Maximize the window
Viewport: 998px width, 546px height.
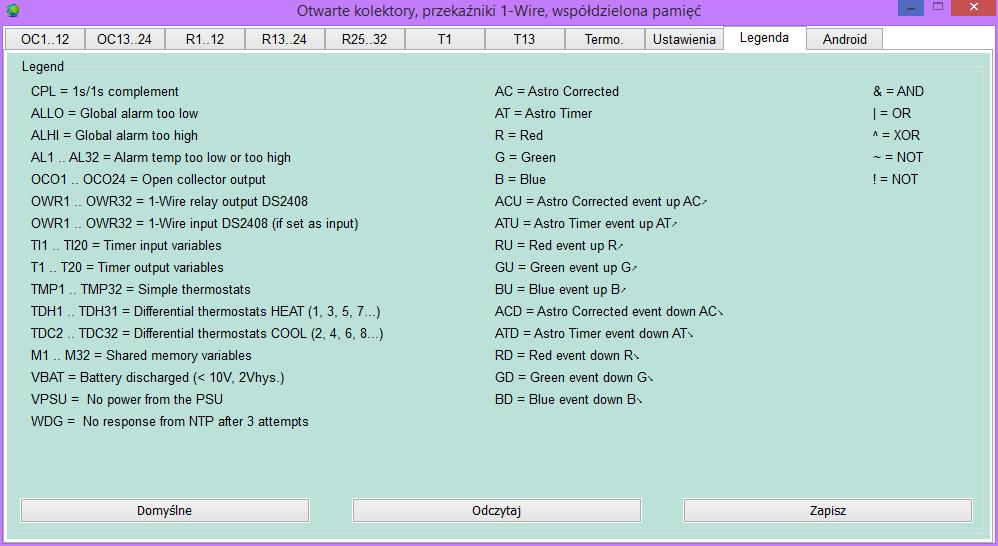coord(938,8)
